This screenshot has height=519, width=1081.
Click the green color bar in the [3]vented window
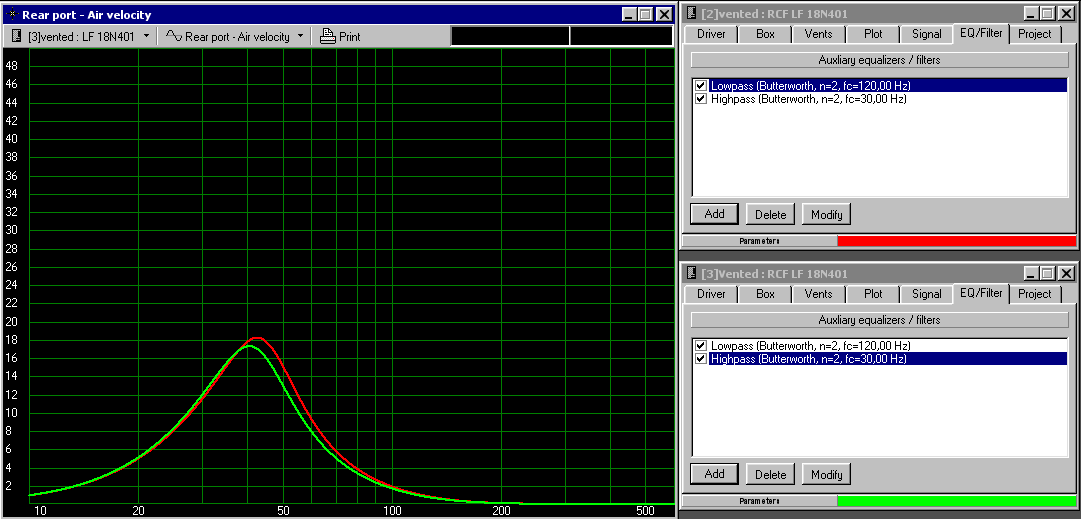pyautogui.click(x=955, y=501)
